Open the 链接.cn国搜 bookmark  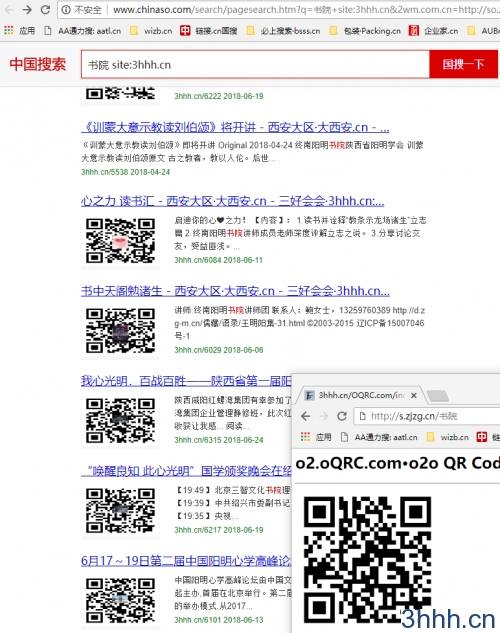point(209,31)
